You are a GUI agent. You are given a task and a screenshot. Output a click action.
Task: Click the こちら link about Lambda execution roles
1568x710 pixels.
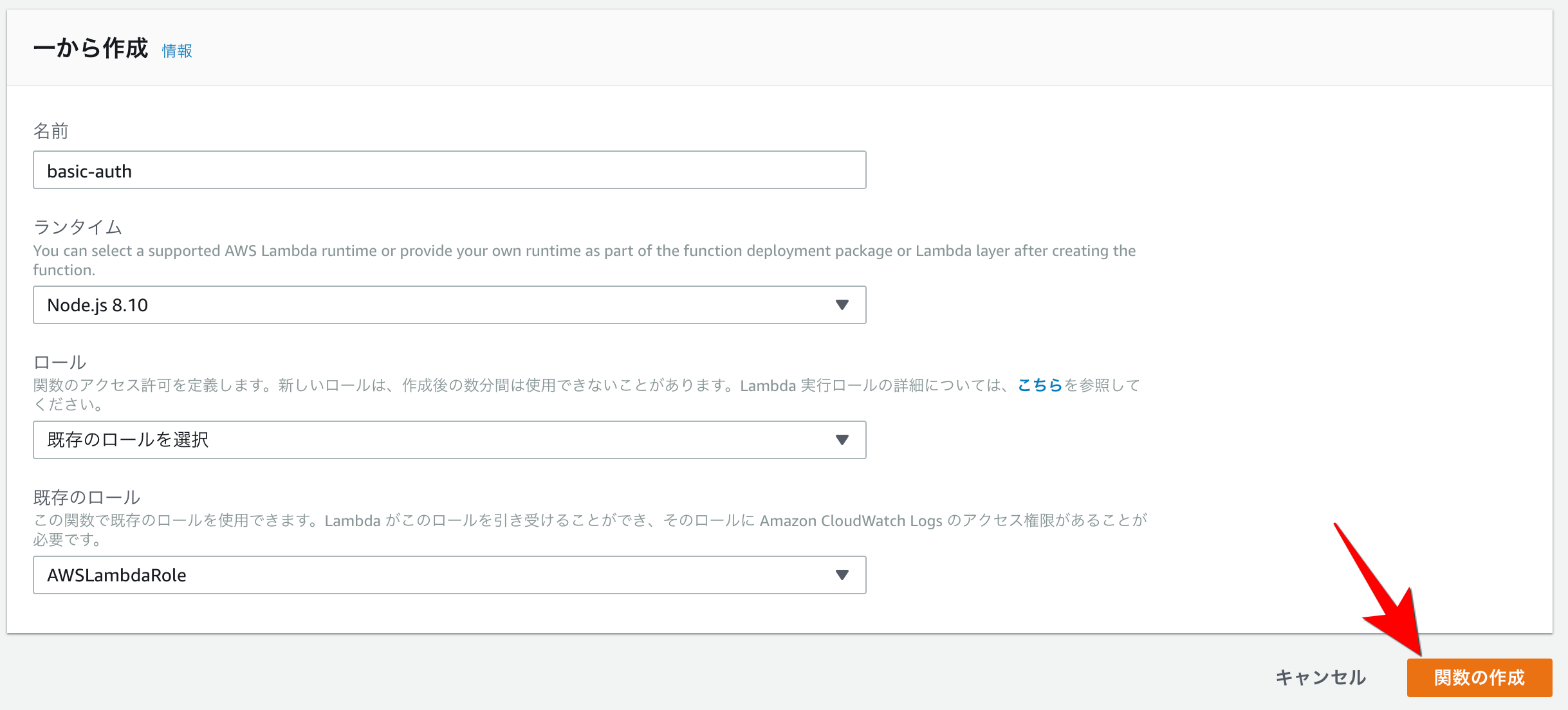(1040, 385)
